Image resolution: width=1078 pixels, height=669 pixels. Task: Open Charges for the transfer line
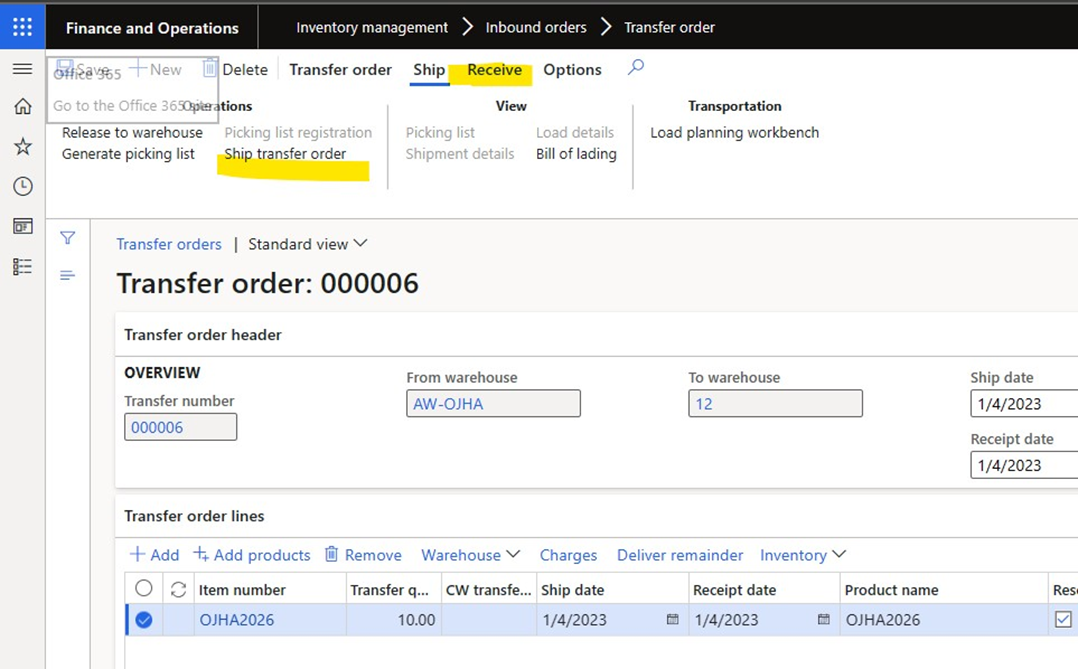click(569, 555)
